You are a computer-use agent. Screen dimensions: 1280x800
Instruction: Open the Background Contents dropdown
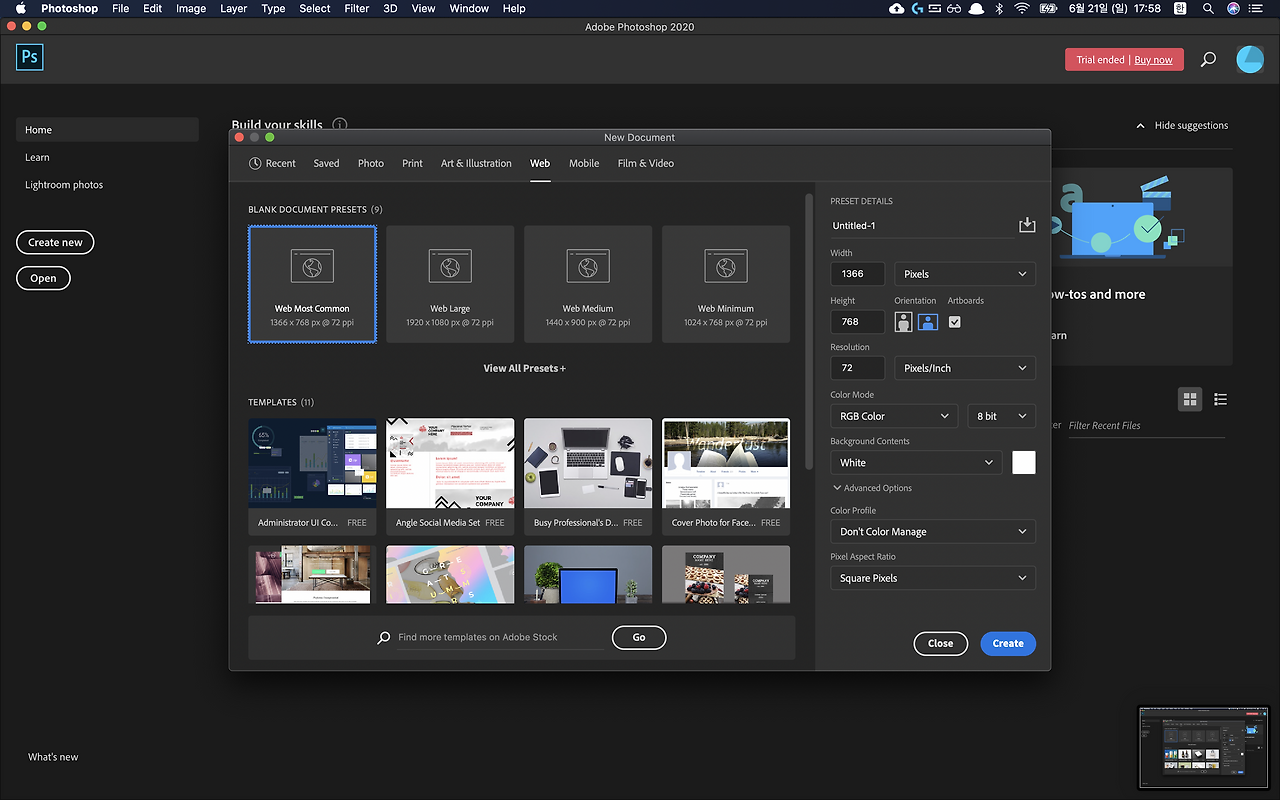(x=916, y=463)
